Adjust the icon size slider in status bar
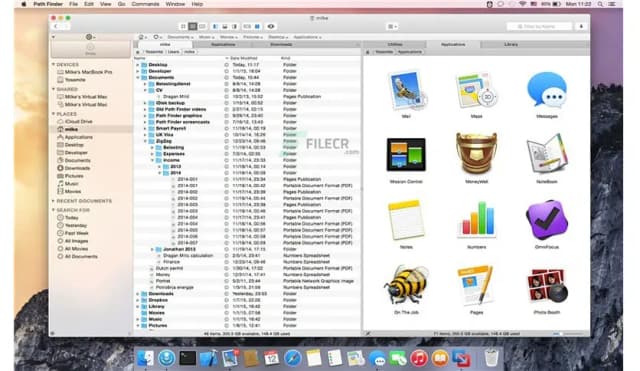Image resolution: width=640 pixels, height=371 pixels. (x=569, y=333)
